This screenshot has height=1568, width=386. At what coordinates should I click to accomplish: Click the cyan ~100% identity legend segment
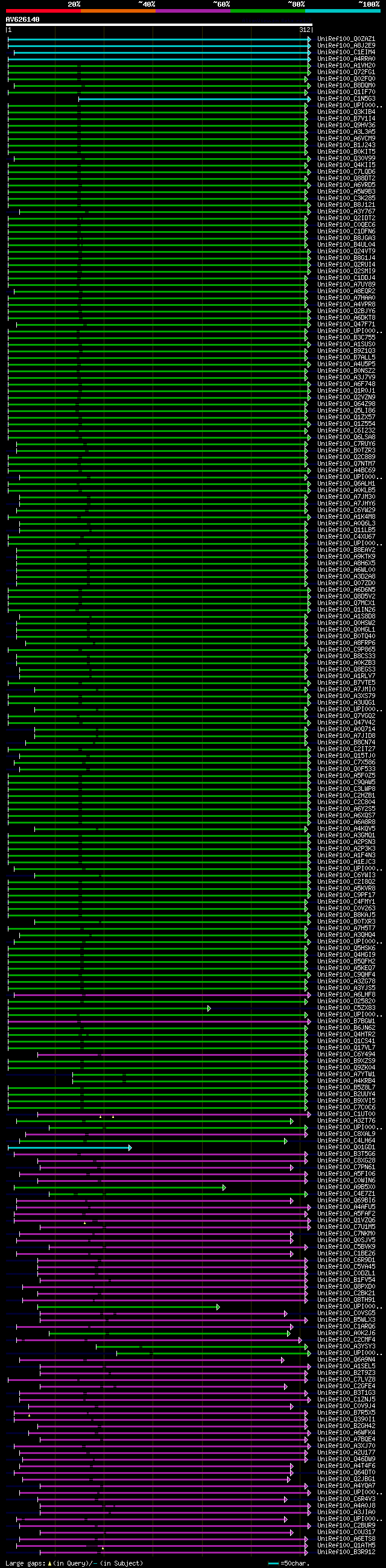tap(343, 10)
